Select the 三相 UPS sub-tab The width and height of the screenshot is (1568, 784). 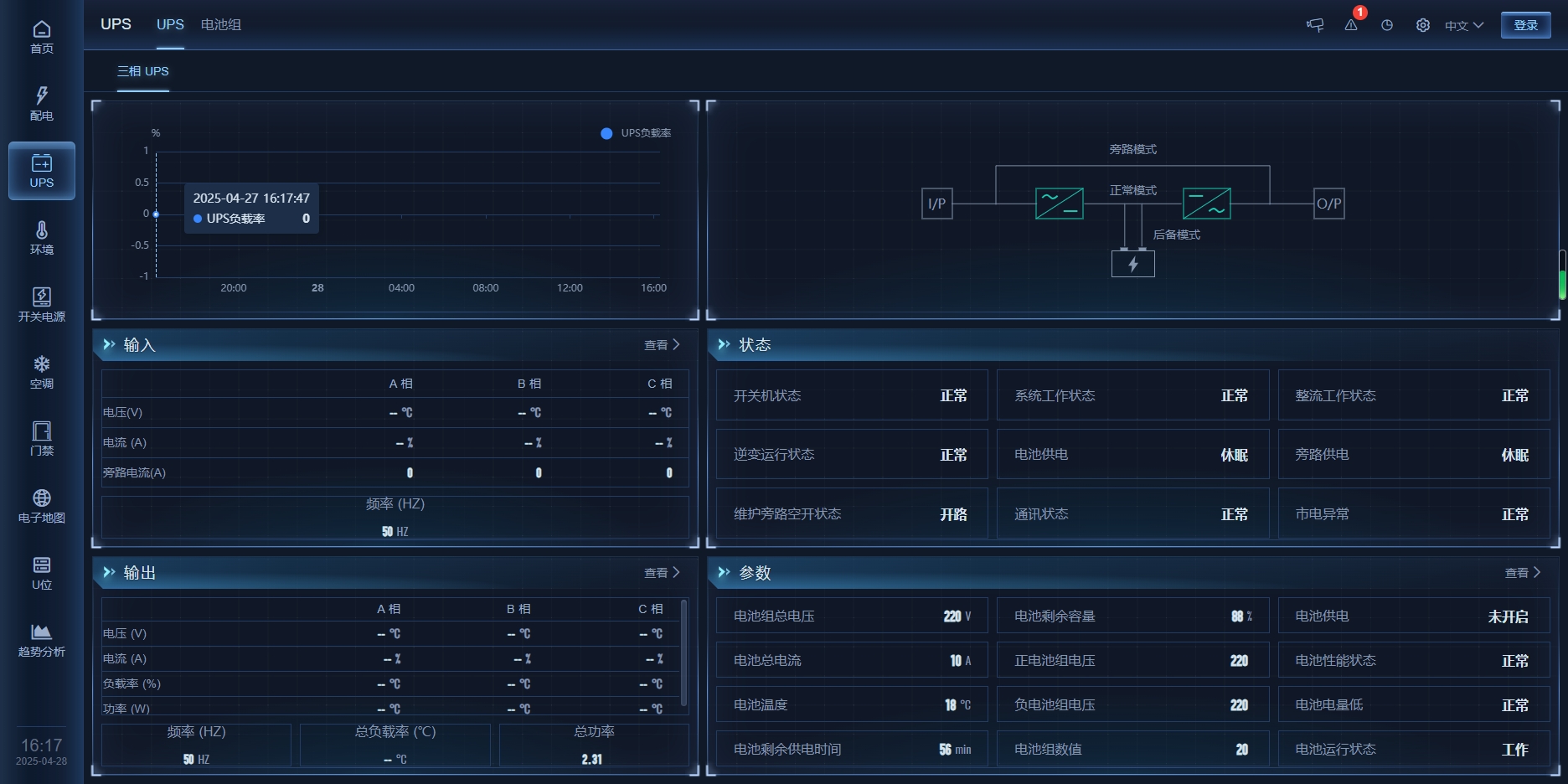point(143,71)
